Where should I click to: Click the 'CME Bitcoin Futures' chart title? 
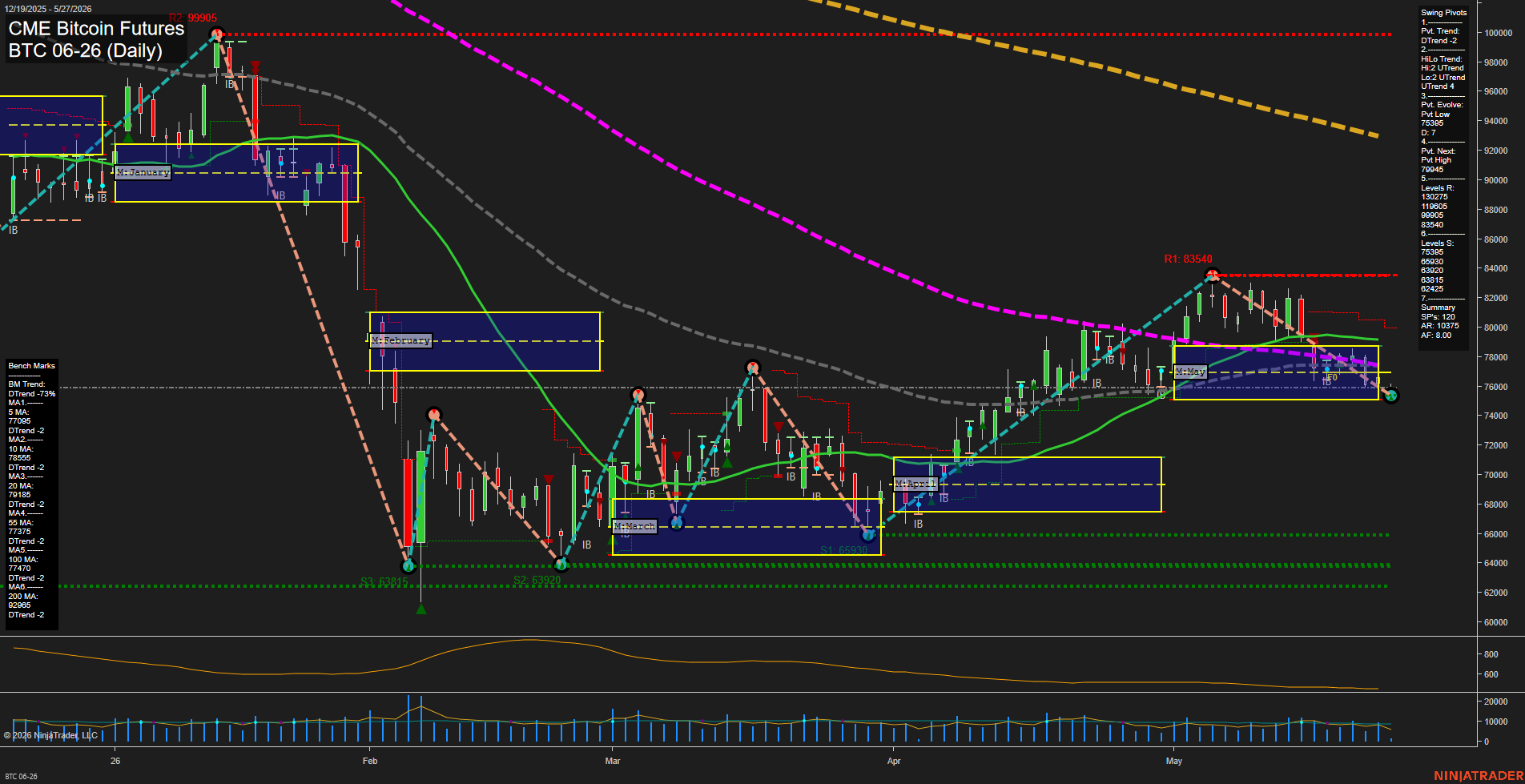pos(96,29)
